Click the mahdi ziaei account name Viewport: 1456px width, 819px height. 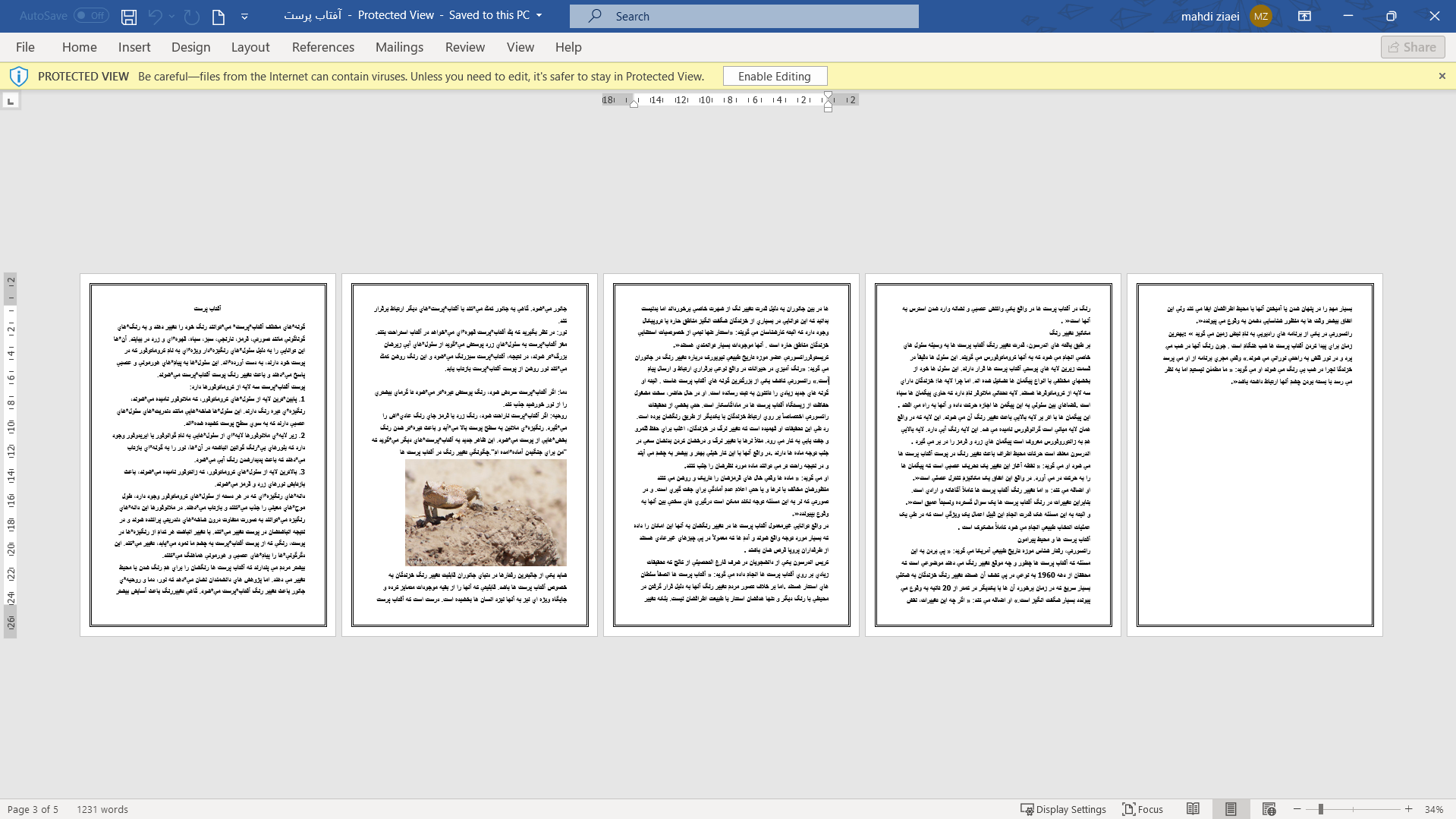pos(1210,16)
